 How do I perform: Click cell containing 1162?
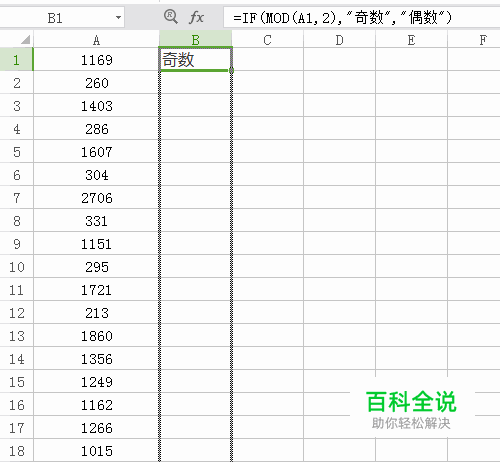coord(96,404)
